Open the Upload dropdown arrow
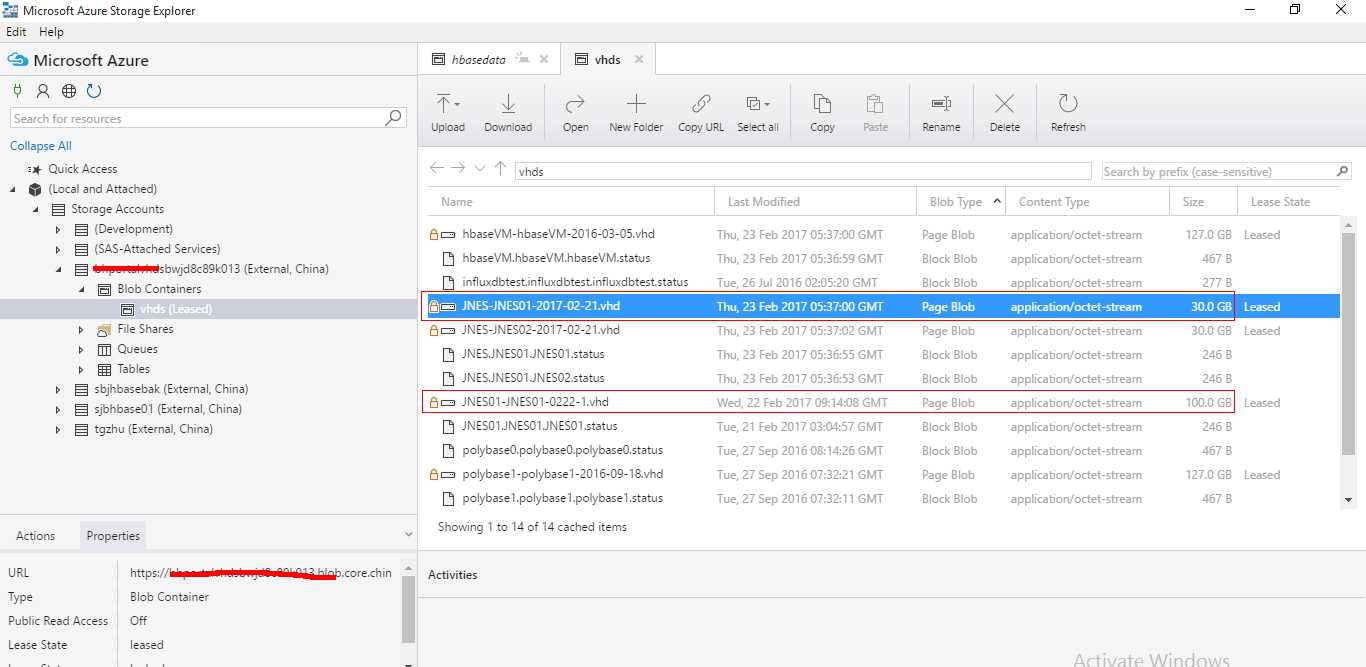The height and width of the screenshot is (667, 1366). point(457,104)
